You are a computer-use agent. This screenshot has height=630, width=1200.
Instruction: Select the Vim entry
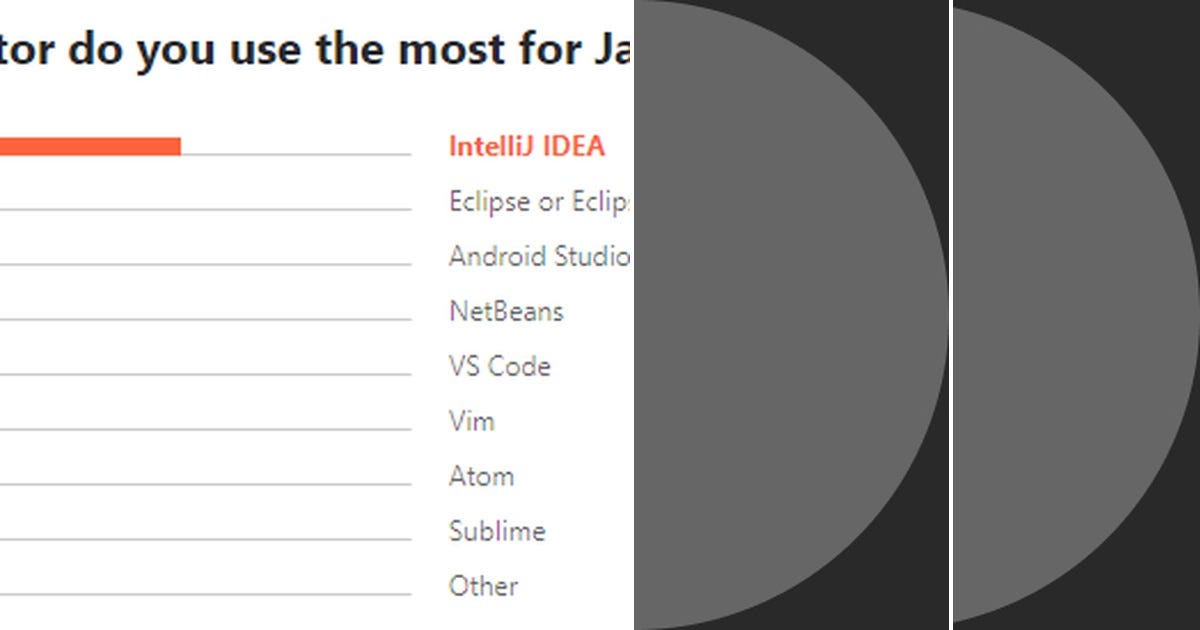click(472, 421)
